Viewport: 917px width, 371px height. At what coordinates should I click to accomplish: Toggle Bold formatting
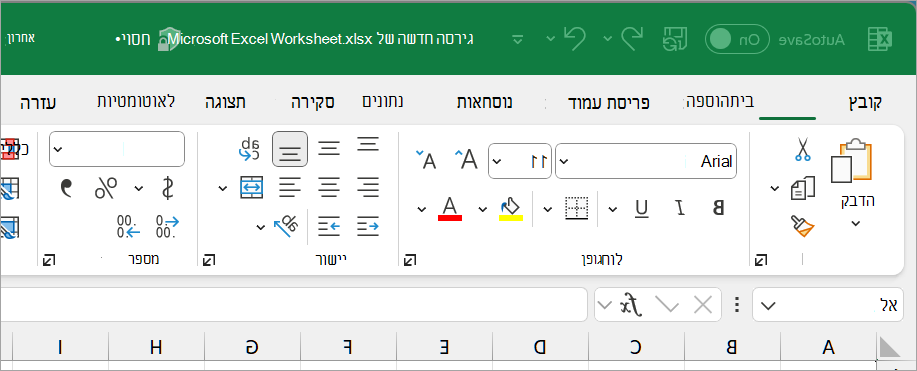(x=719, y=208)
